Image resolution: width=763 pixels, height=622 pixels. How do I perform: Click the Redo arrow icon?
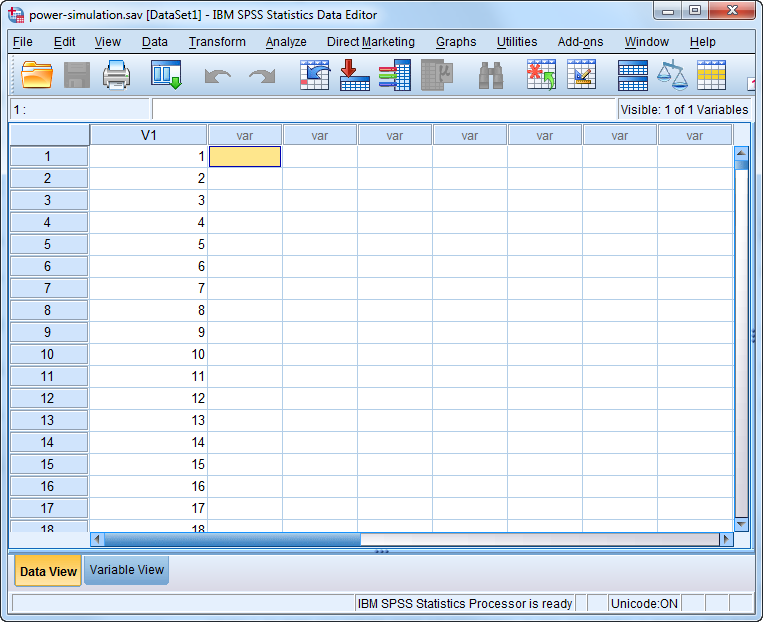pyautogui.click(x=262, y=76)
